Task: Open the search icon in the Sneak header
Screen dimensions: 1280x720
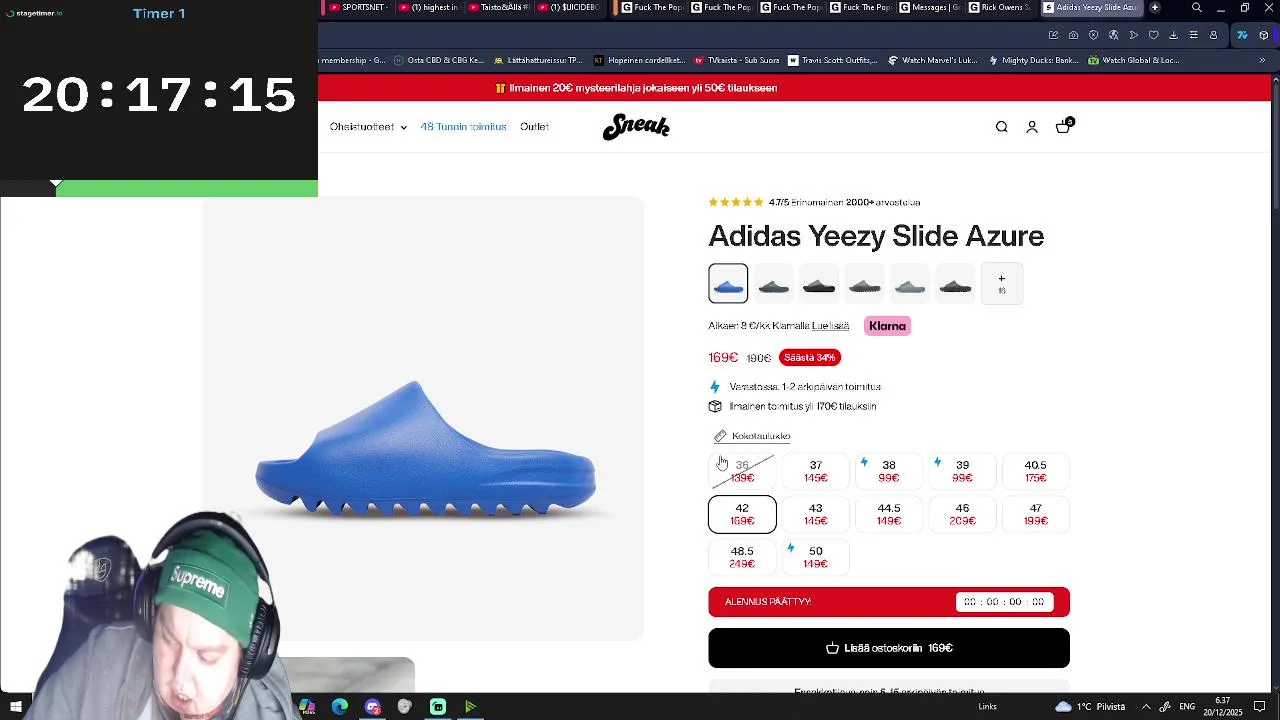Action: 1001,127
